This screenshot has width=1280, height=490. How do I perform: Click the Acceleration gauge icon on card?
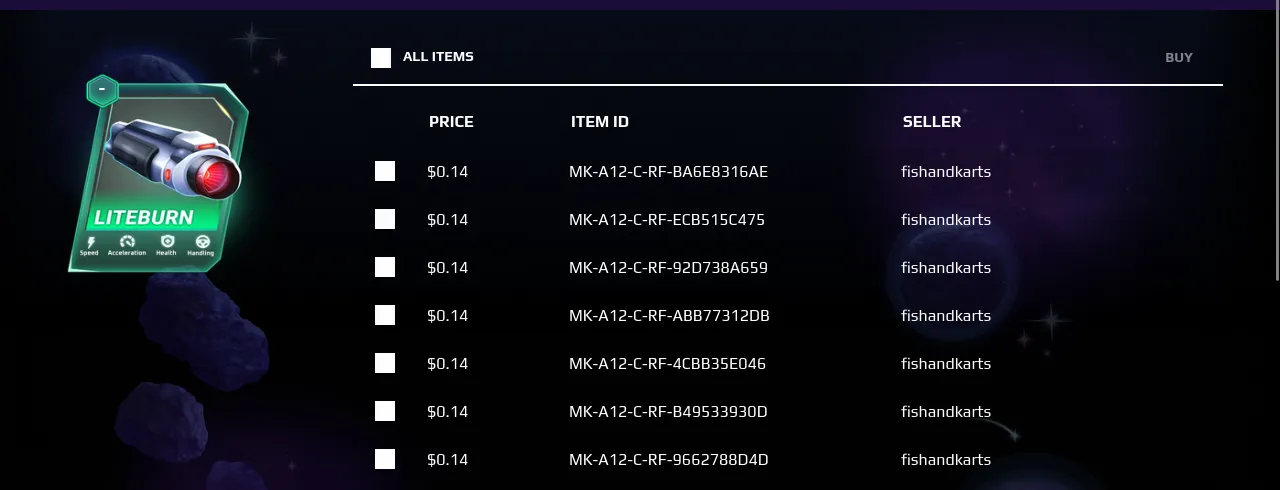point(127,242)
